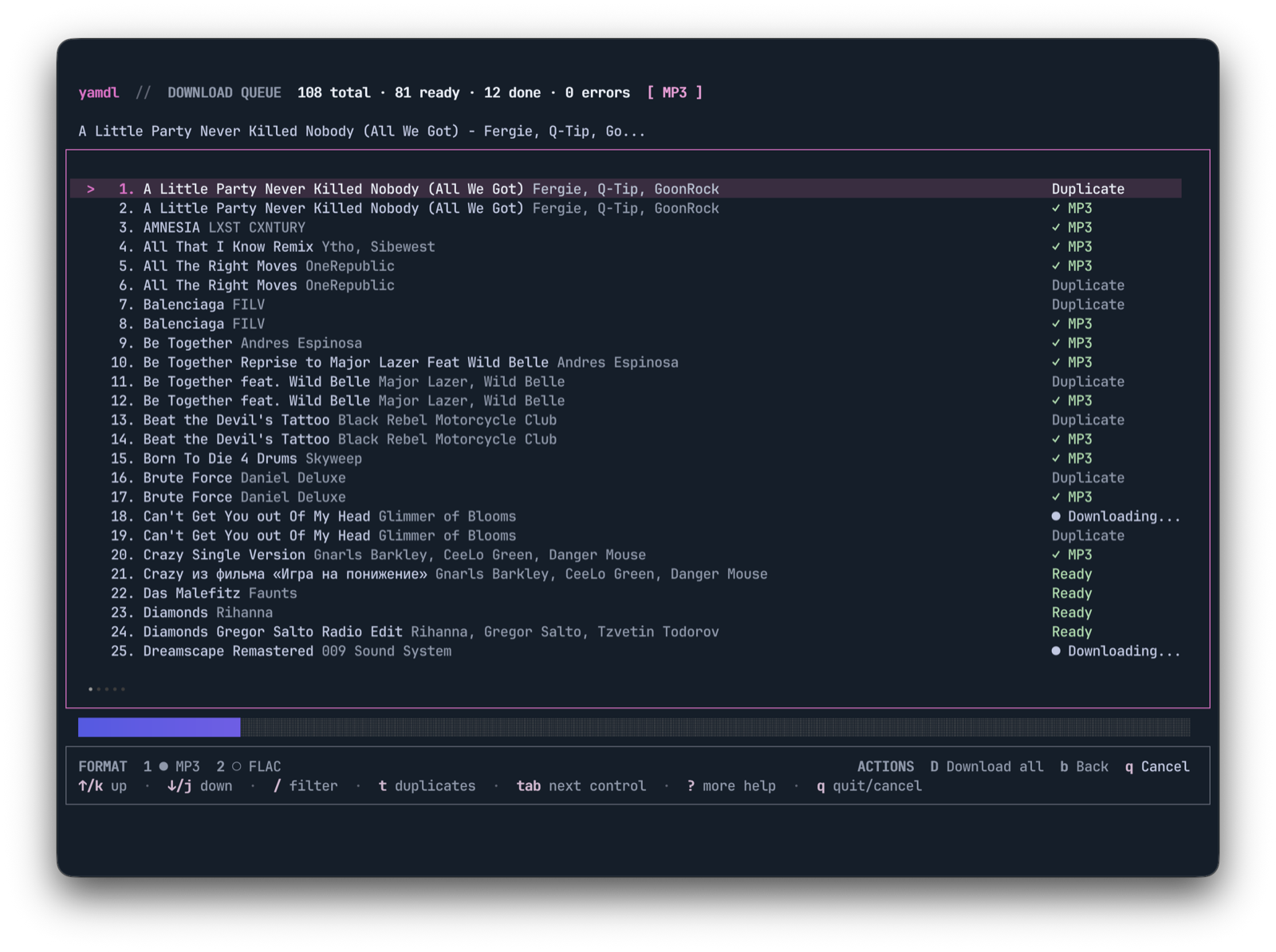The height and width of the screenshot is (952, 1276).
Task: Cancel the queue with the q Cancel action
Action: [1157, 766]
